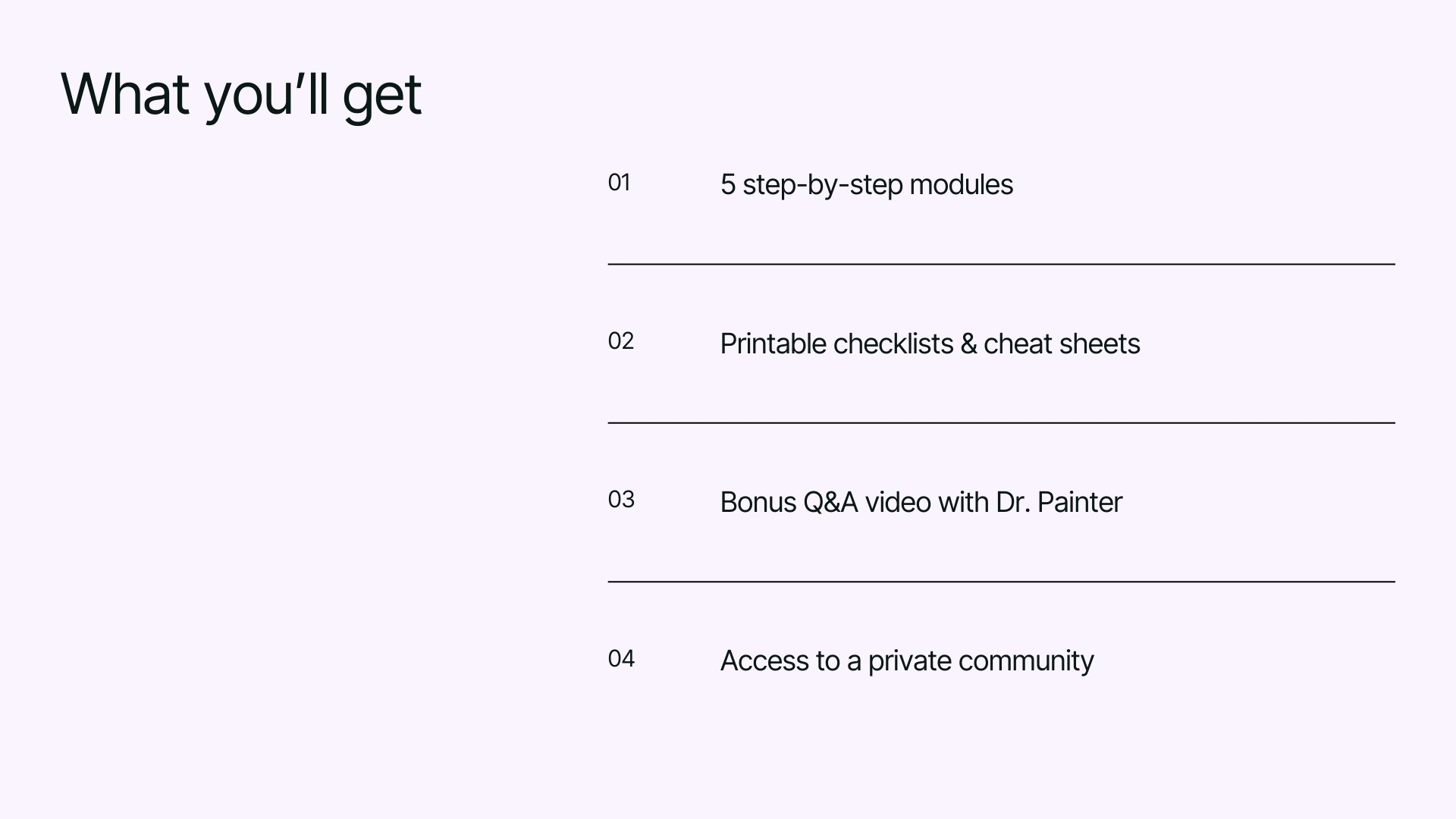1456x819 pixels.
Task: Click the word "Painter" in item 03
Action: (x=1079, y=503)
